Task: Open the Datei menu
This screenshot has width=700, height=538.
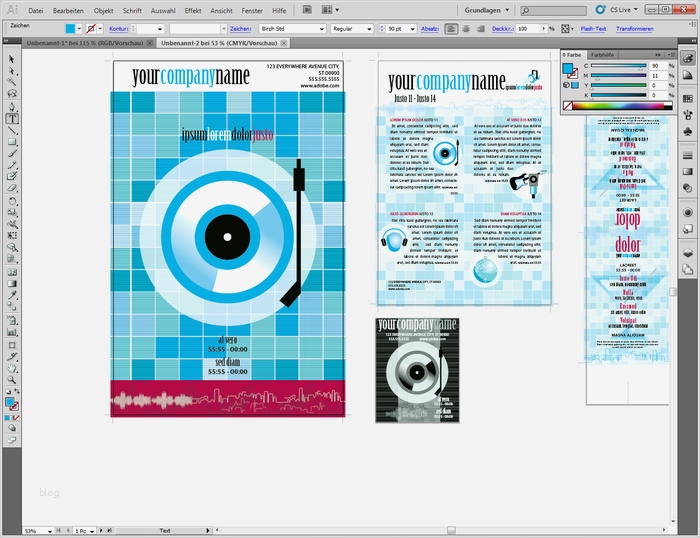Action: 35,10
